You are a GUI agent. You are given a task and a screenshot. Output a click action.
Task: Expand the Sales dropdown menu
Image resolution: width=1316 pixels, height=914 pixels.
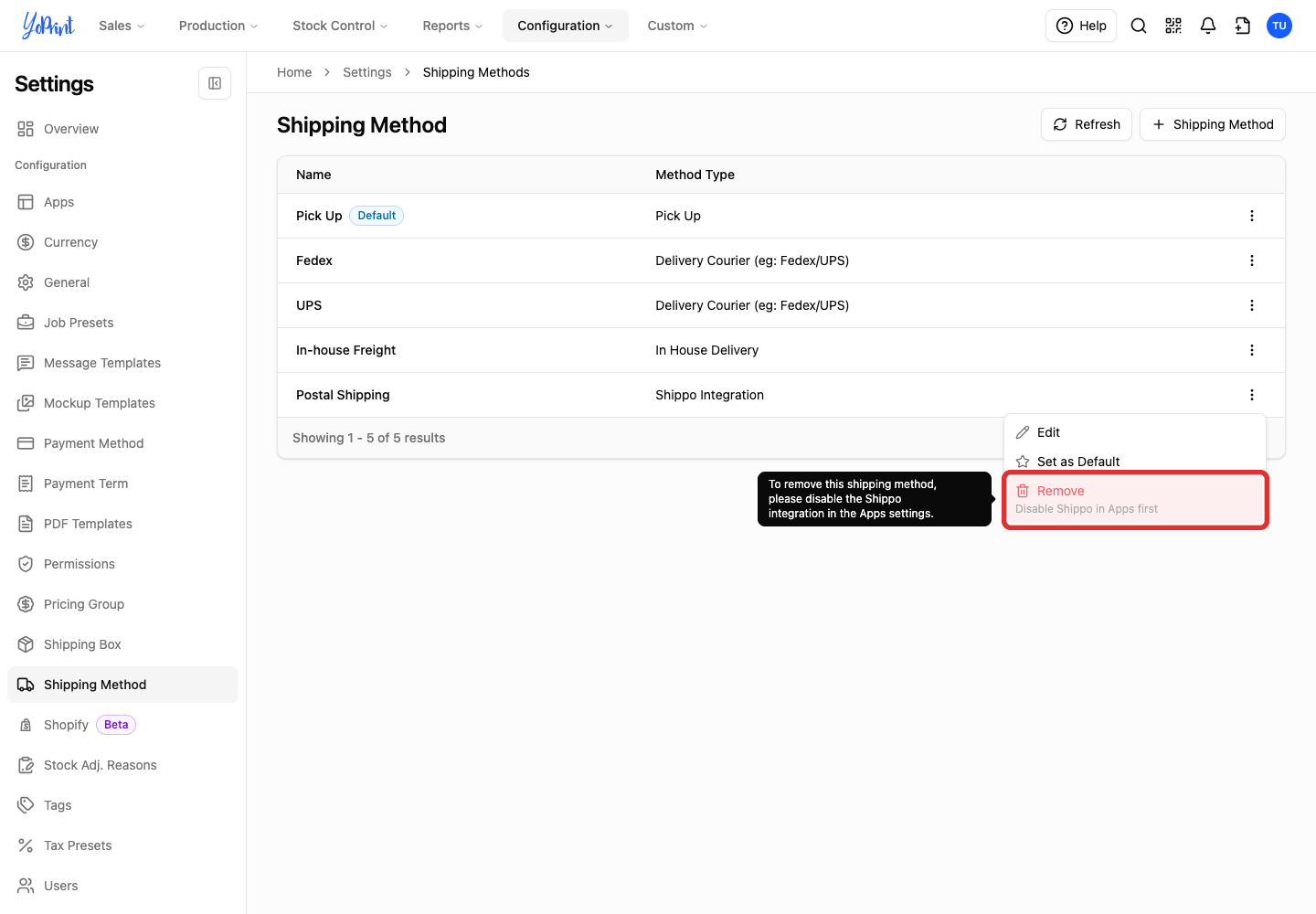122,26
